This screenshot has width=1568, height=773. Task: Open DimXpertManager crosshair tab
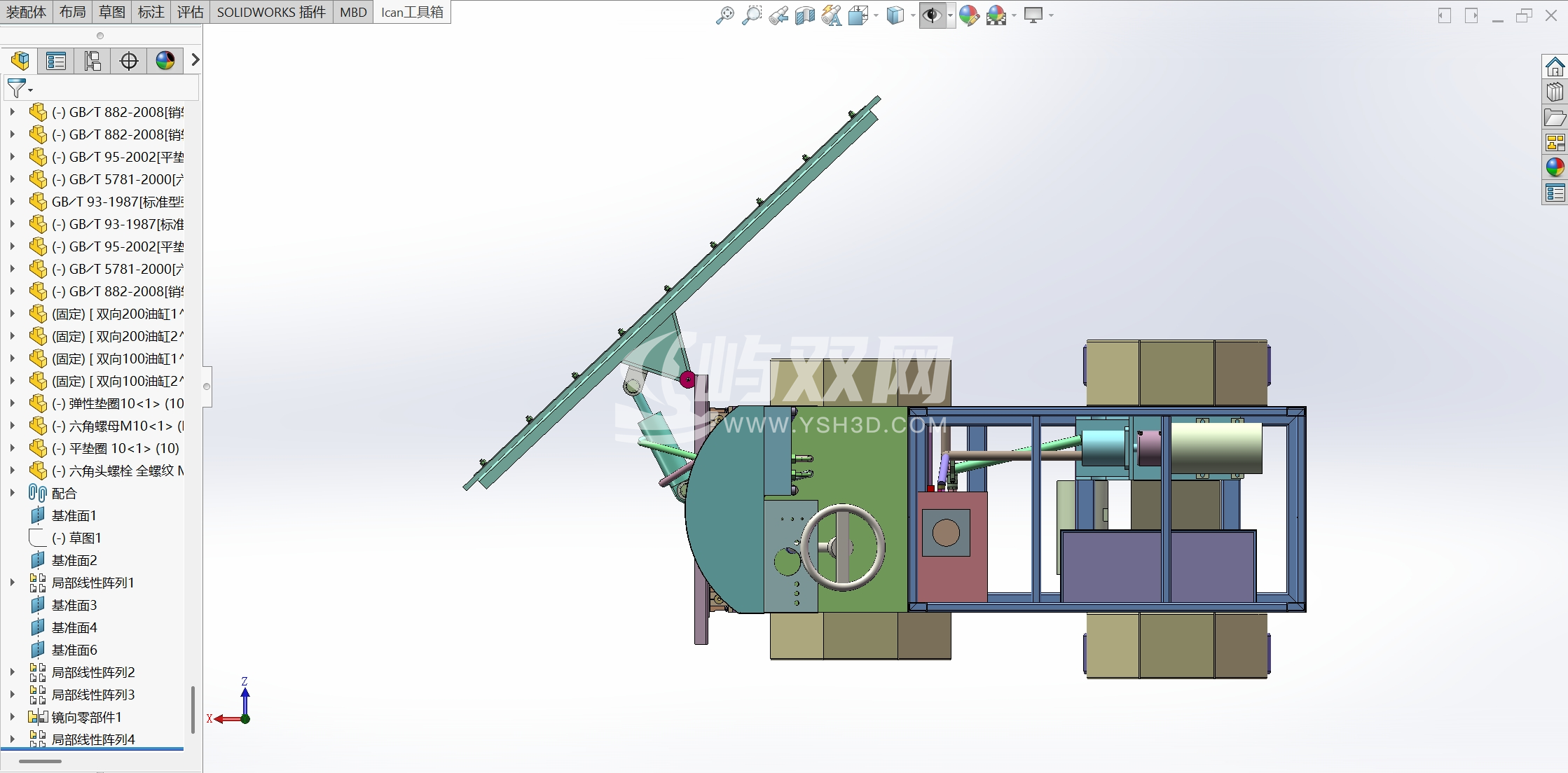(x=129, y=61)
